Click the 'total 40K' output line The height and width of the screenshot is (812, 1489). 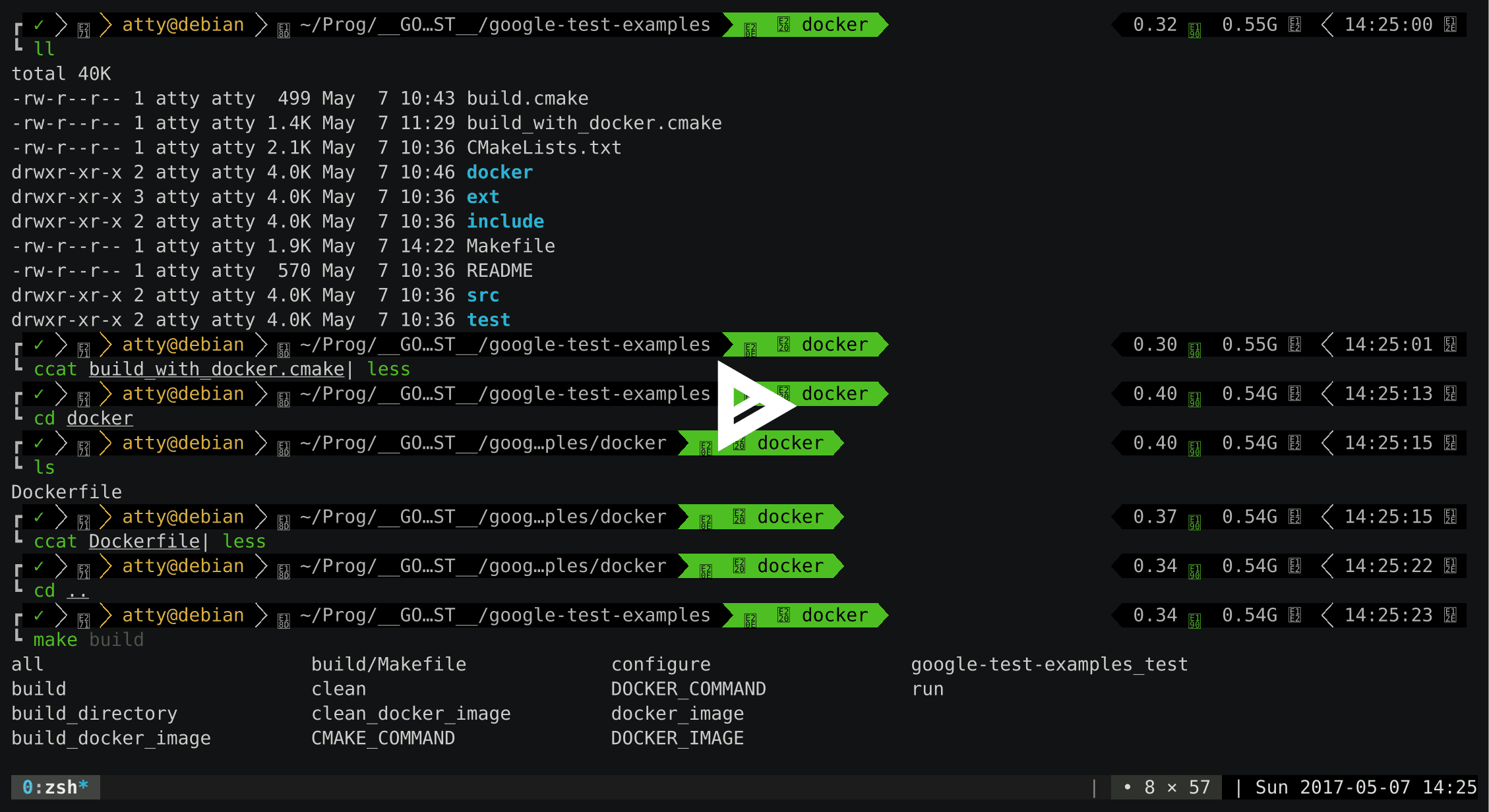61,74
